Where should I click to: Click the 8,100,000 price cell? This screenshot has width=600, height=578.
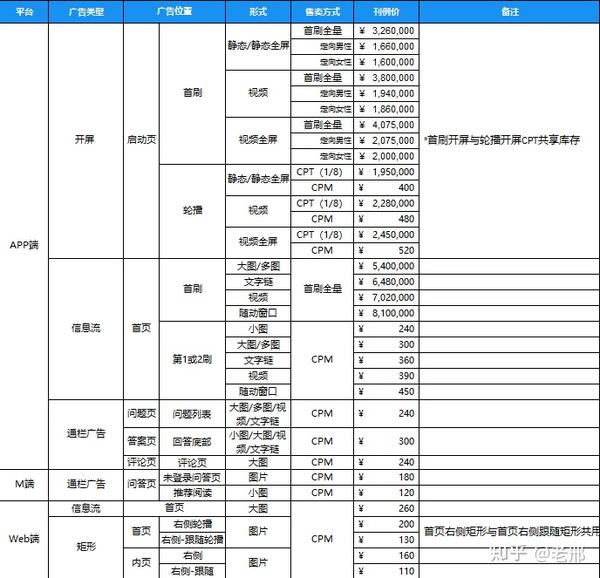pyautogui.click(x=386, y=313)
